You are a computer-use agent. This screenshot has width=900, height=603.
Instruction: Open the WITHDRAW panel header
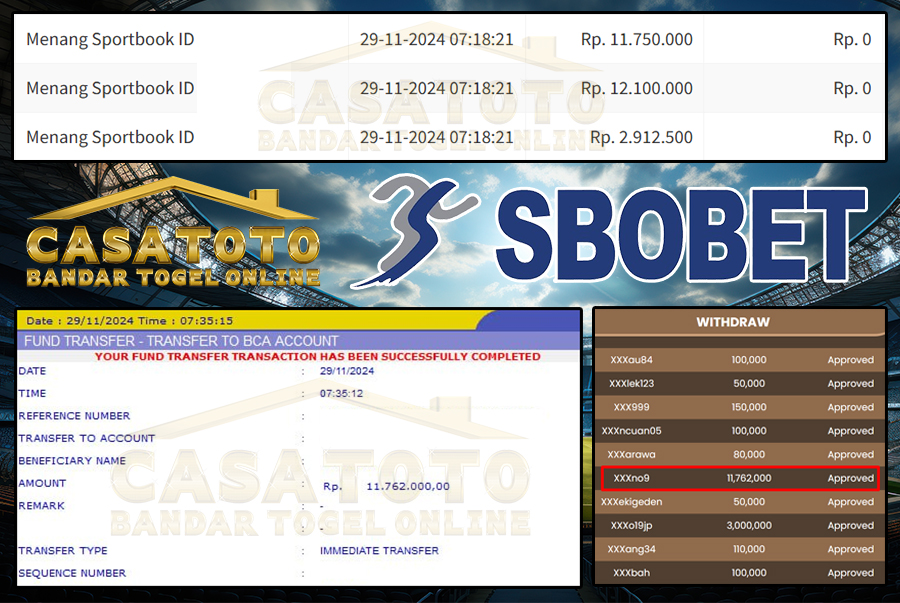pyautogui.click(x=739, y=323)
